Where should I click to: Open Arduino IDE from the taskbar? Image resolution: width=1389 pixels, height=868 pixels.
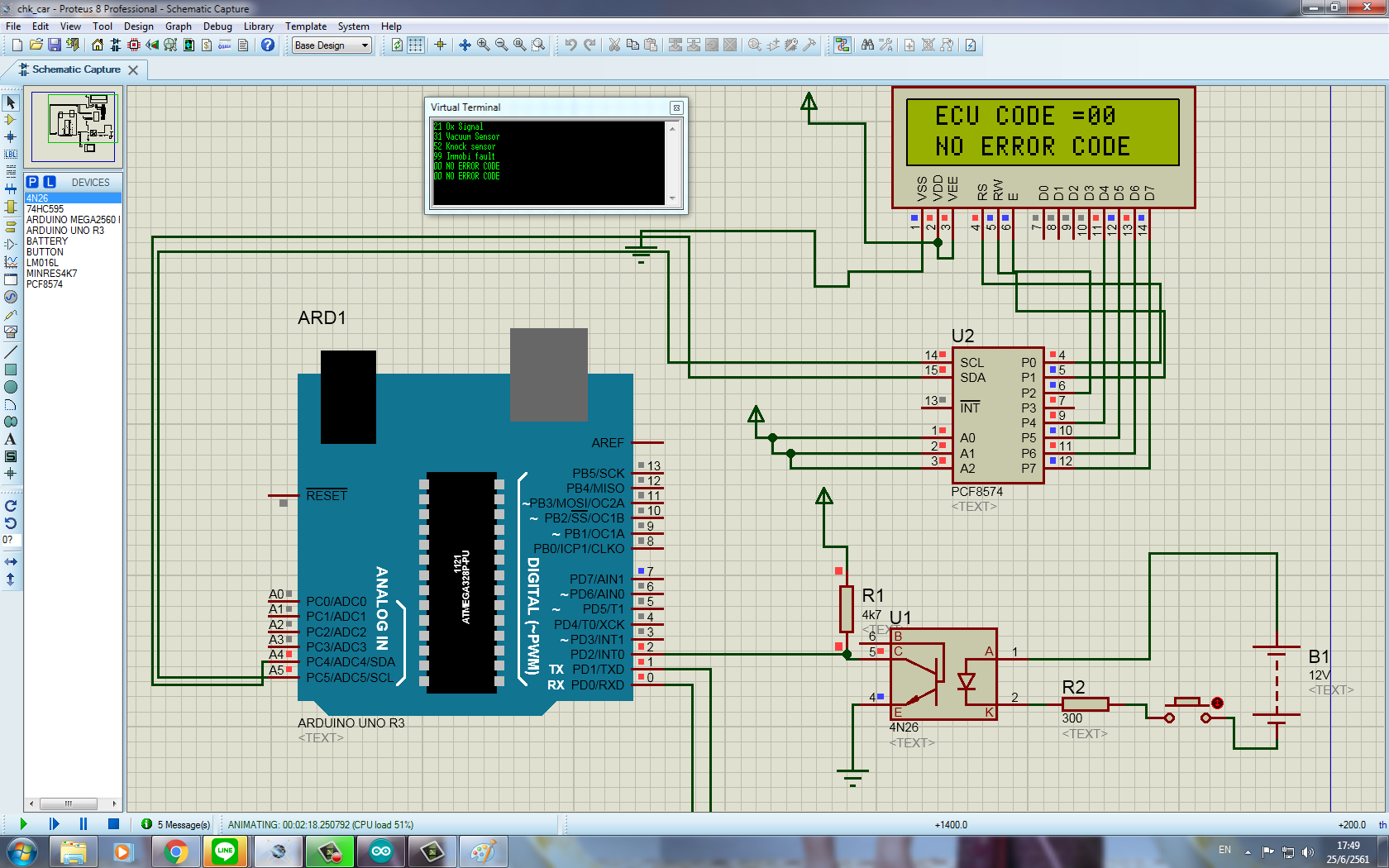pyautogui.click(x=380, y=851)
